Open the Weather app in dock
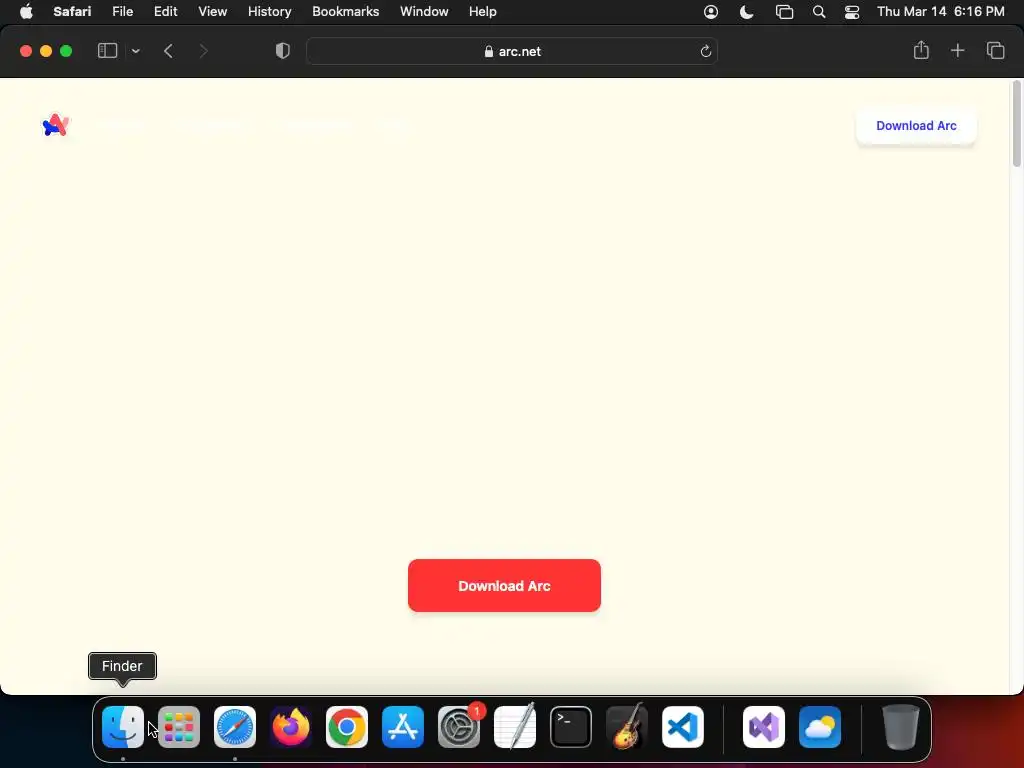 (x=820, y=727)
